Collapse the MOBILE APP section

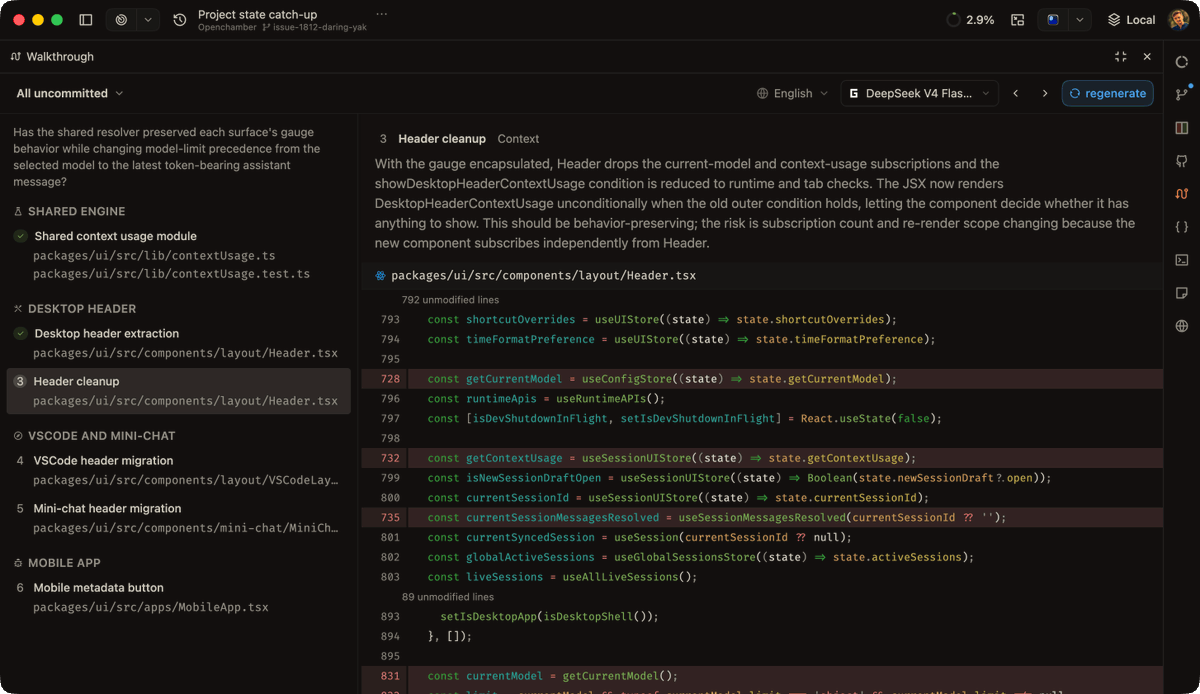57,563
